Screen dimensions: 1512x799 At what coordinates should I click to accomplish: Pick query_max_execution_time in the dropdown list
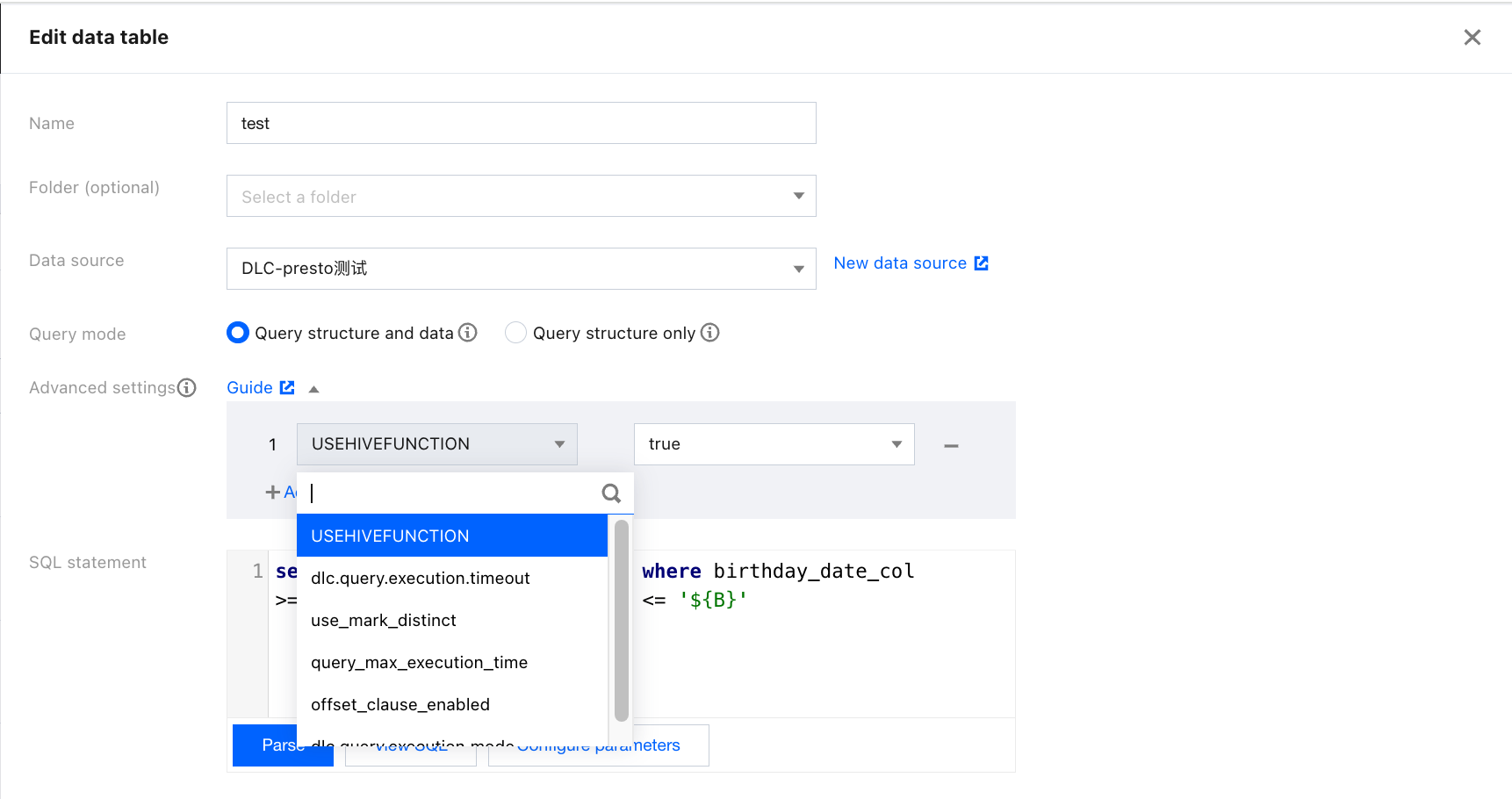click(419, 663)
